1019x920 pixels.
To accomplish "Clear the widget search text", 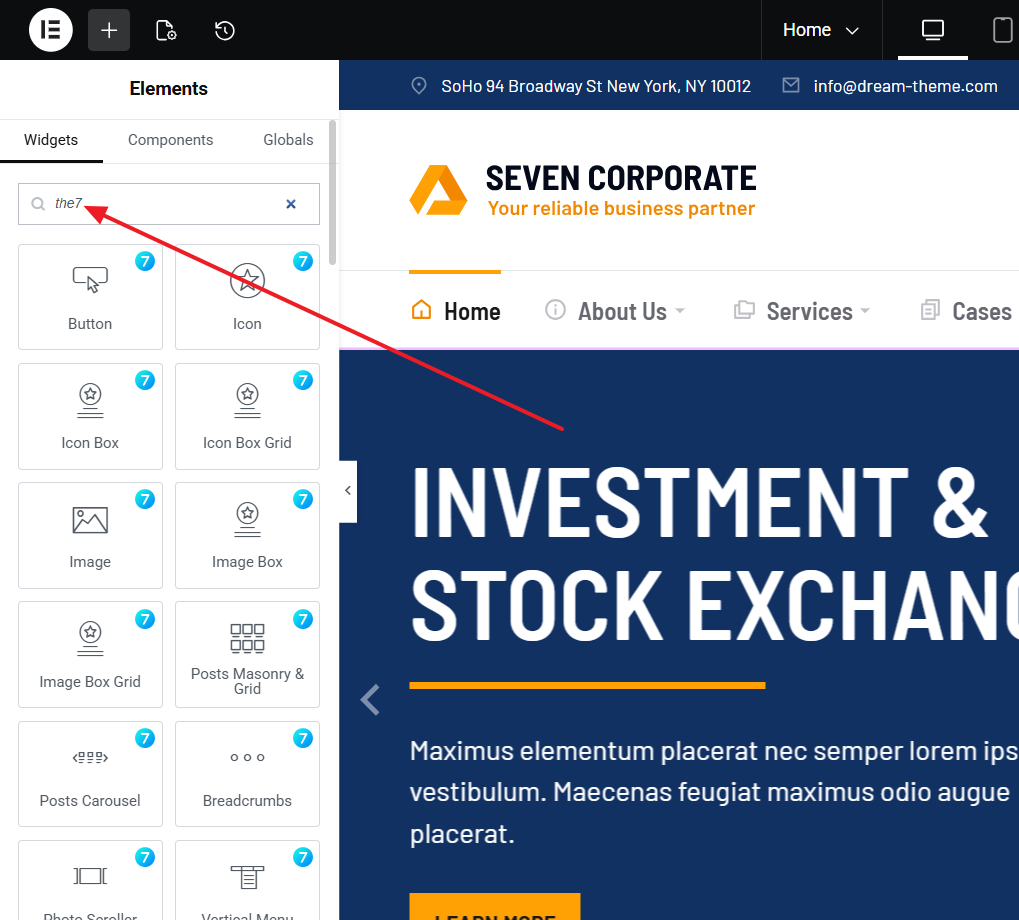I will tap(291, 204).
